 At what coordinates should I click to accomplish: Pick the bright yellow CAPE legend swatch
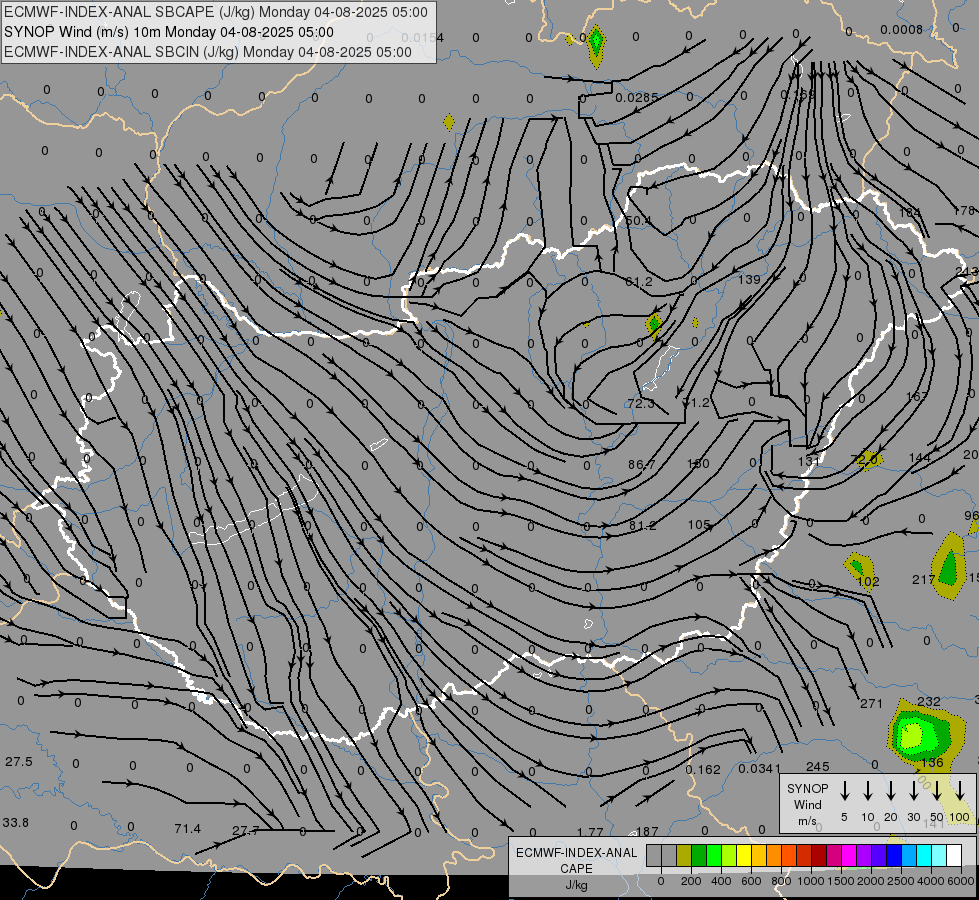[x=744, y=856]
